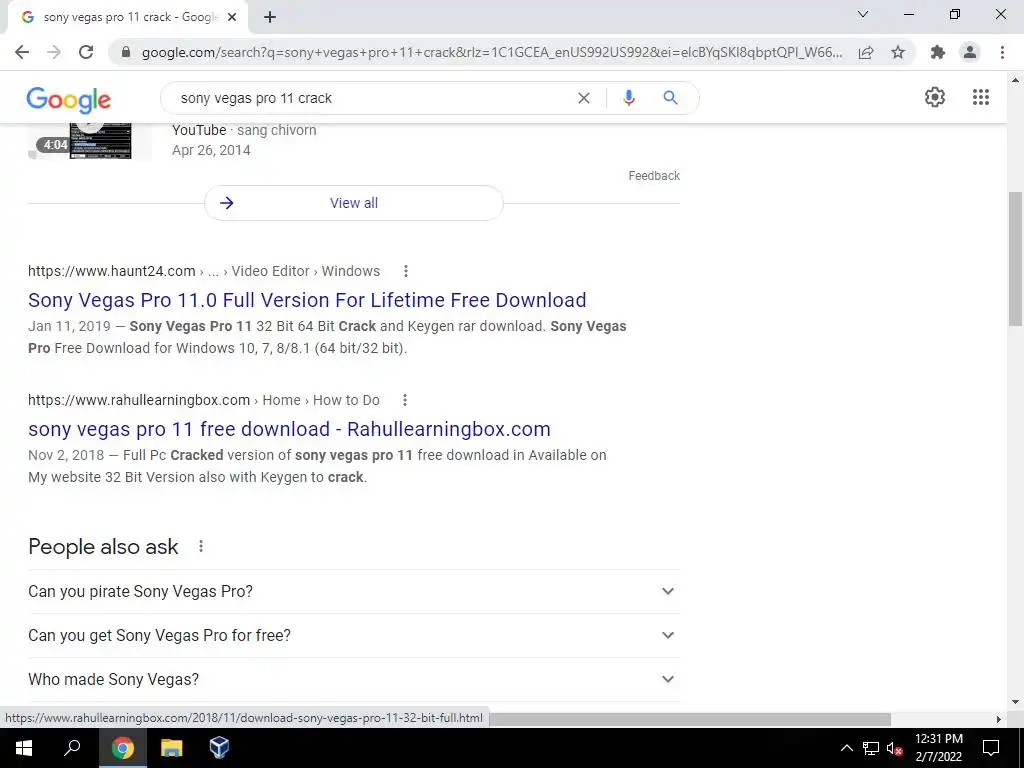This screenshot has width=1024, height=768.
Task: Open the tab search down arrow
Action: pyautogui.click(x=863, y=14)
